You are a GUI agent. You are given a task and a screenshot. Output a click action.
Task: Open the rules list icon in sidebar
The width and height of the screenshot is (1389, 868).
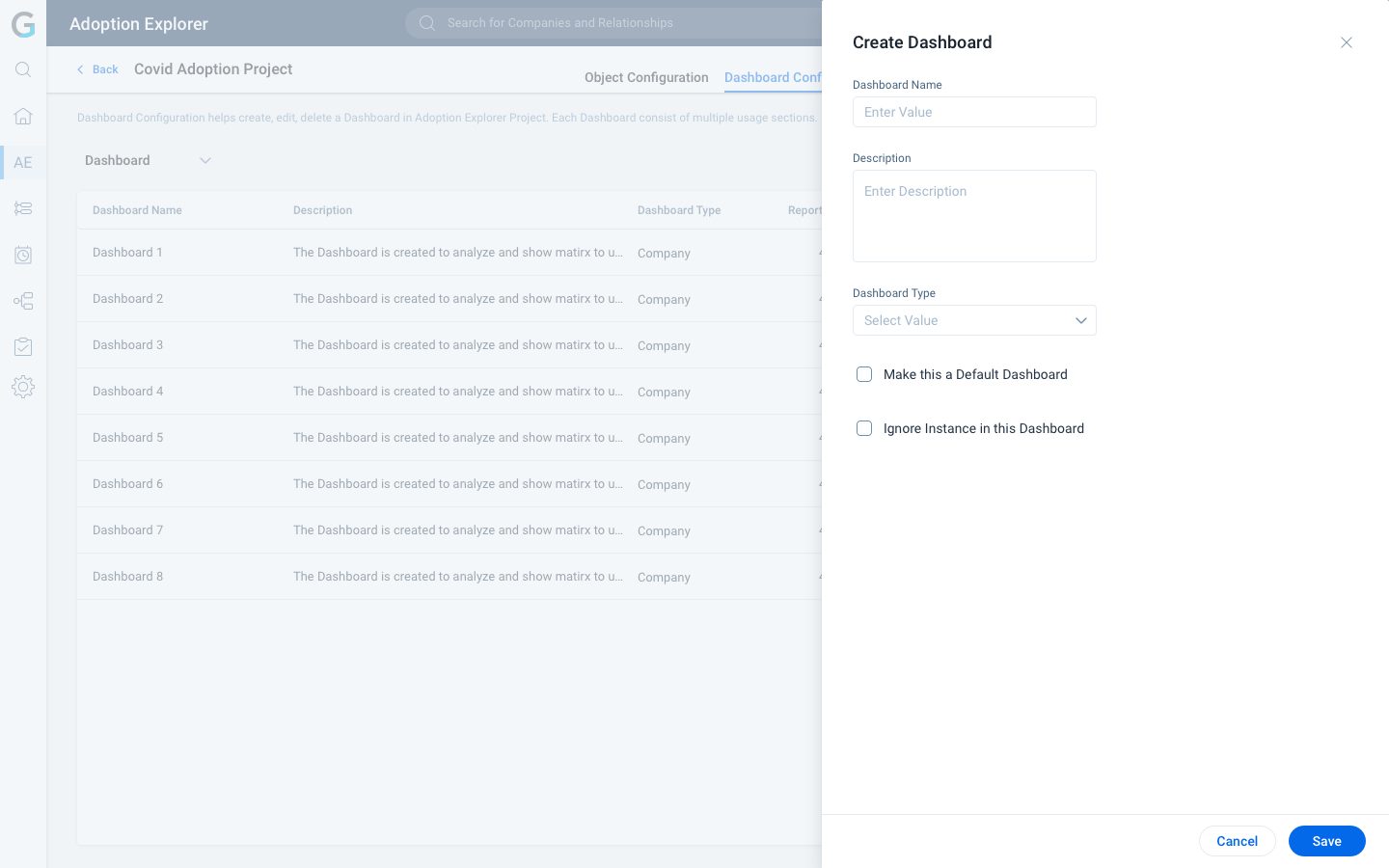click(23, 208)
